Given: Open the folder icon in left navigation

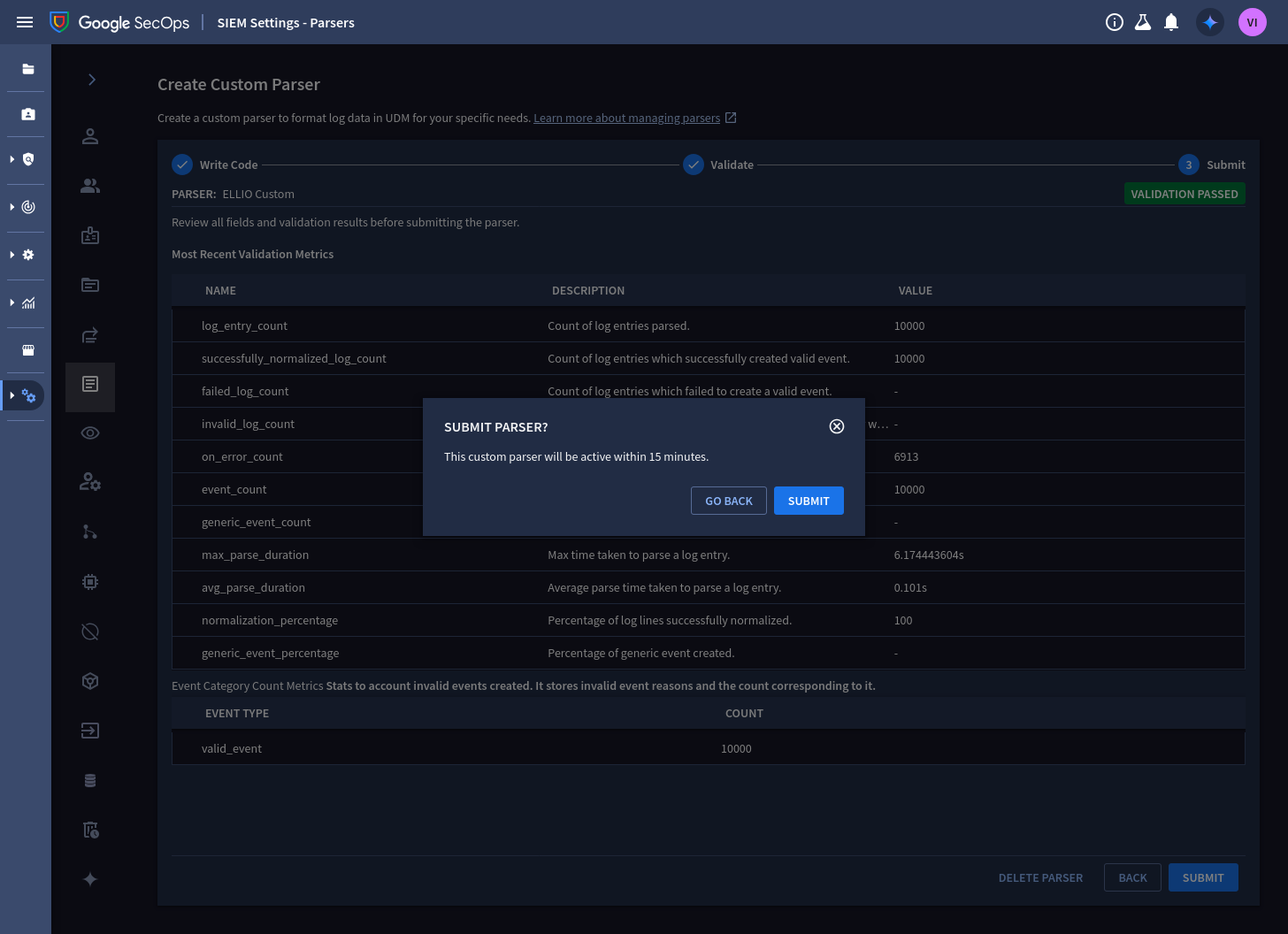Looking at the screenshot, I should [28, 69].
